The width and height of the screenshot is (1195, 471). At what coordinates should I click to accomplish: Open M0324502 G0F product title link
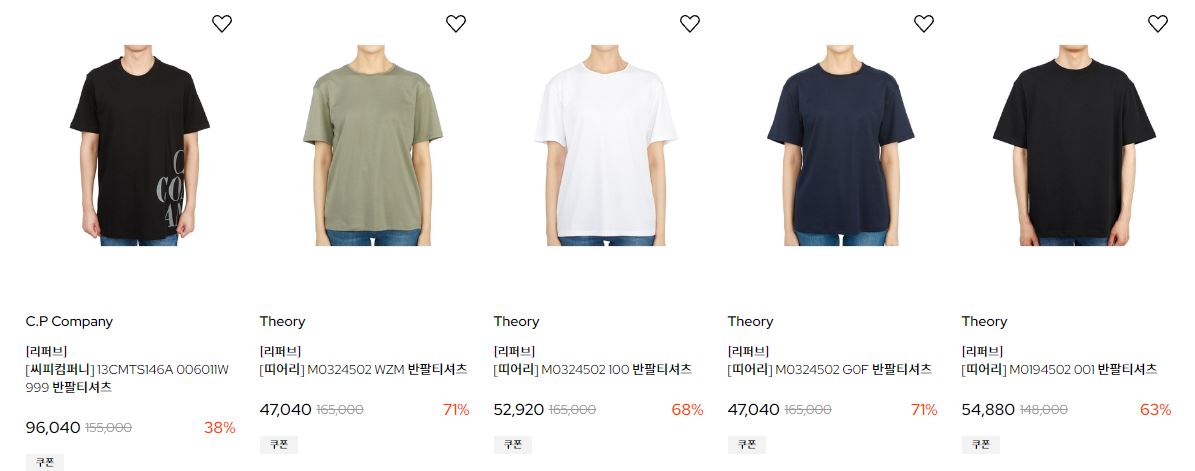pos(830,370)
